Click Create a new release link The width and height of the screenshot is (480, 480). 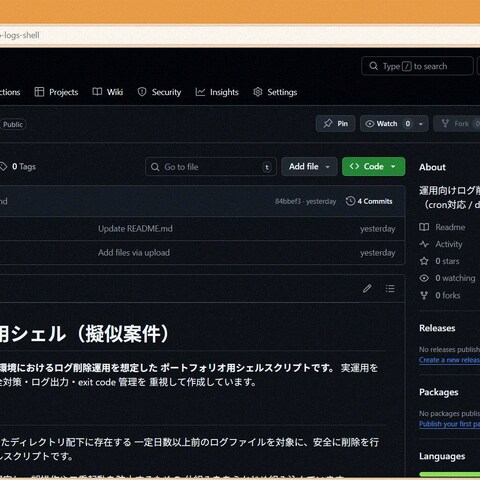click(x=449, y=360)
